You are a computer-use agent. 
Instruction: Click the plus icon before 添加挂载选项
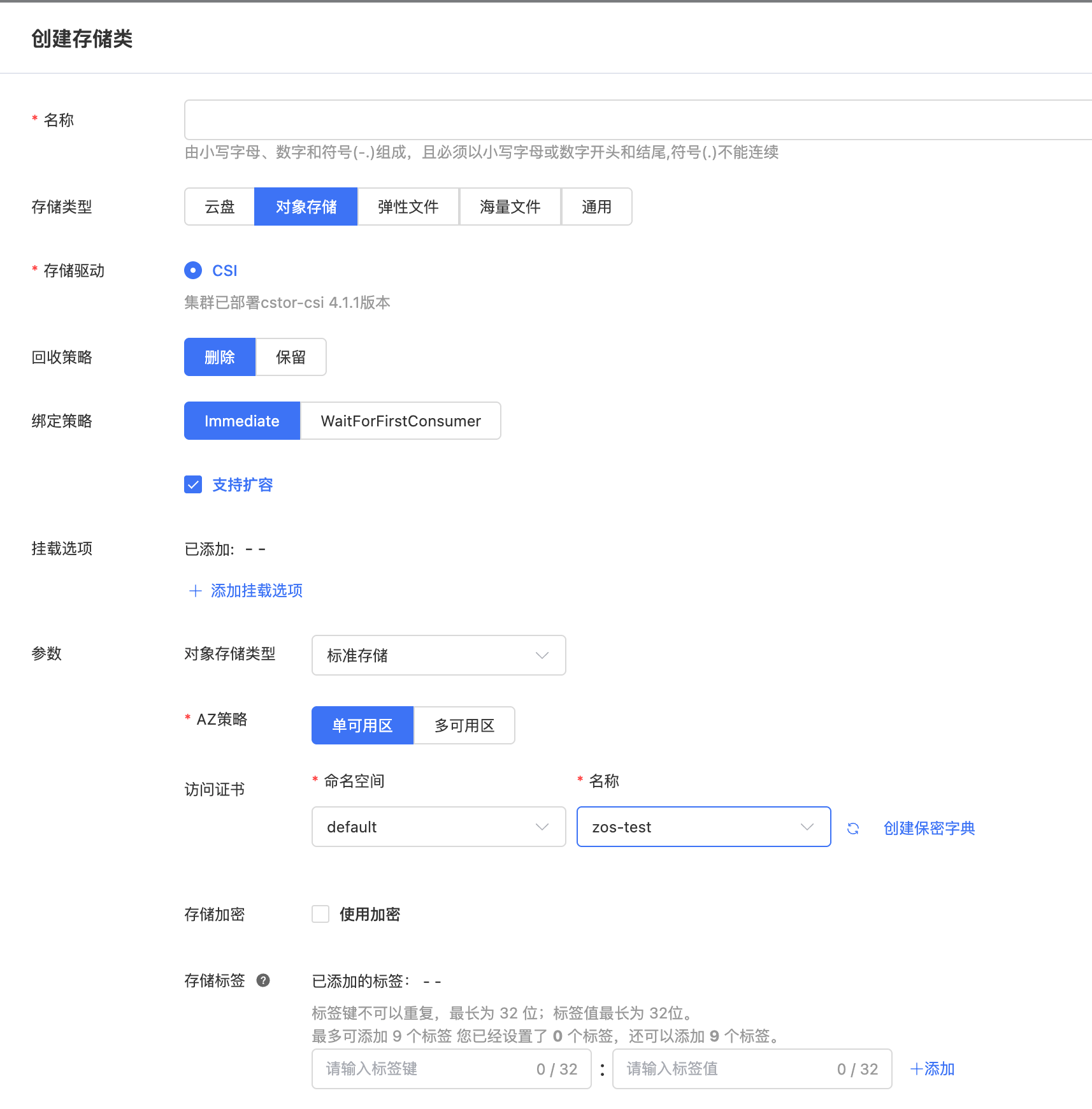point(196,591)
